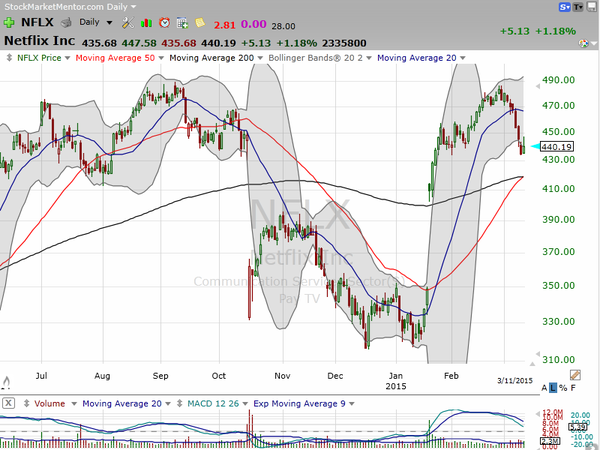Click the gray left arrow near 310.00
Image resolution: width=600 pixels, height=450 pixels.
click(538, 354)
